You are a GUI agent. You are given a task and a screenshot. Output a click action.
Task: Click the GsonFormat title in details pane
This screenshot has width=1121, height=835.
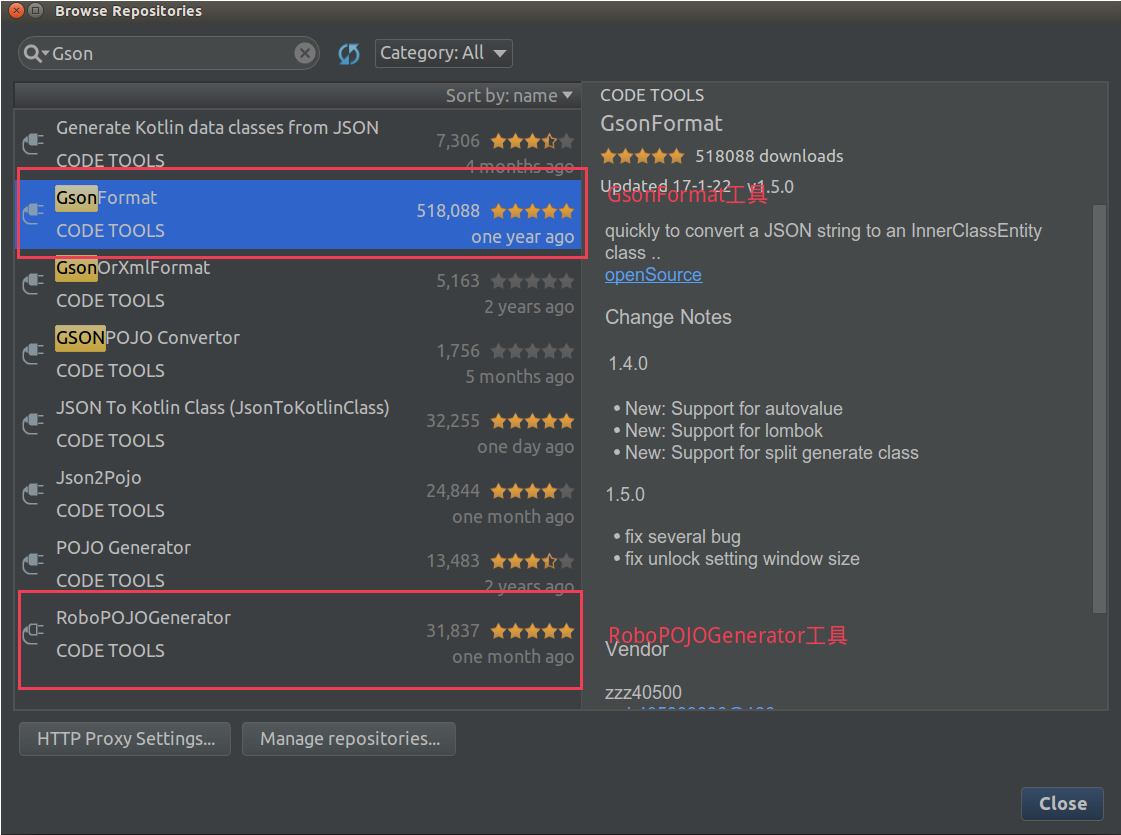661,124
